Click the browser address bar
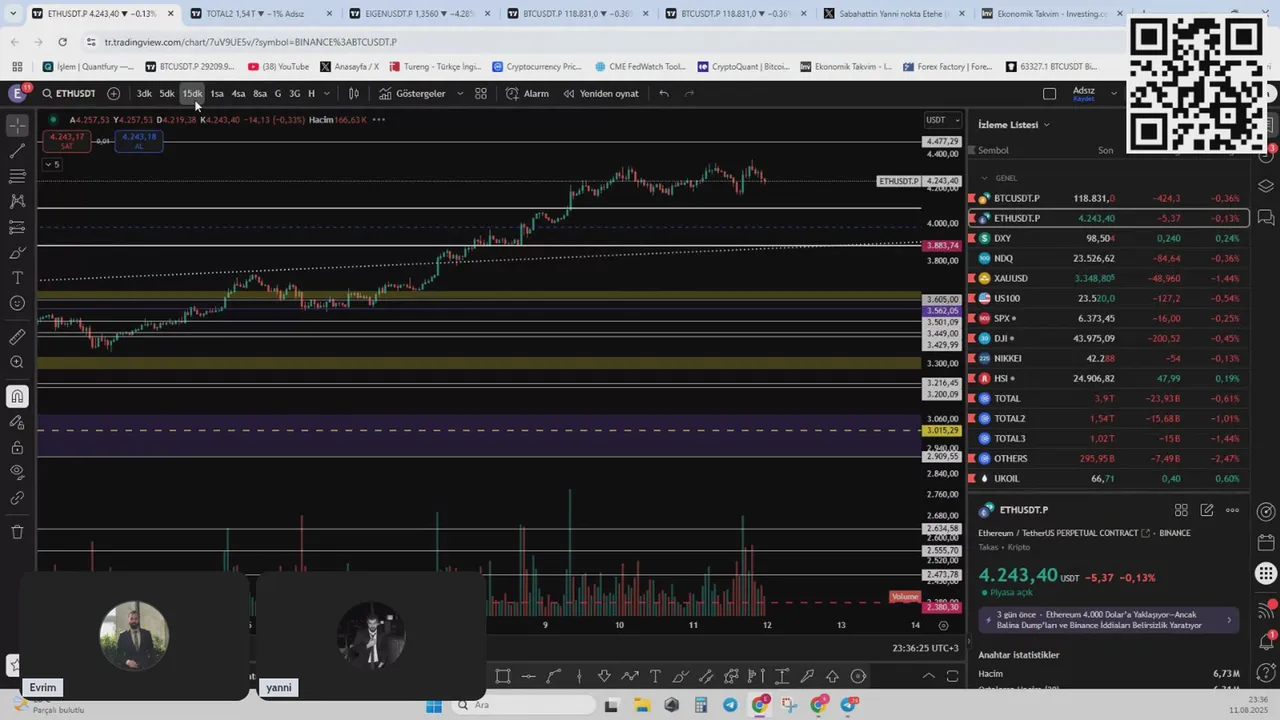The height and width of the screenshot is (720, 1280). point(600,42)
